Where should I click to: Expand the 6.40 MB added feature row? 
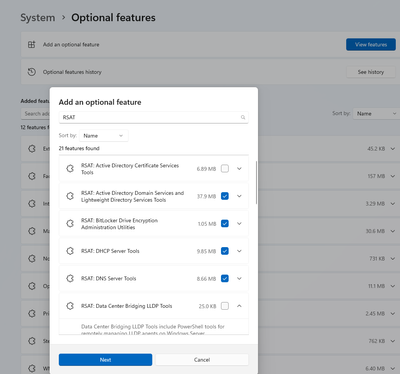393,368
